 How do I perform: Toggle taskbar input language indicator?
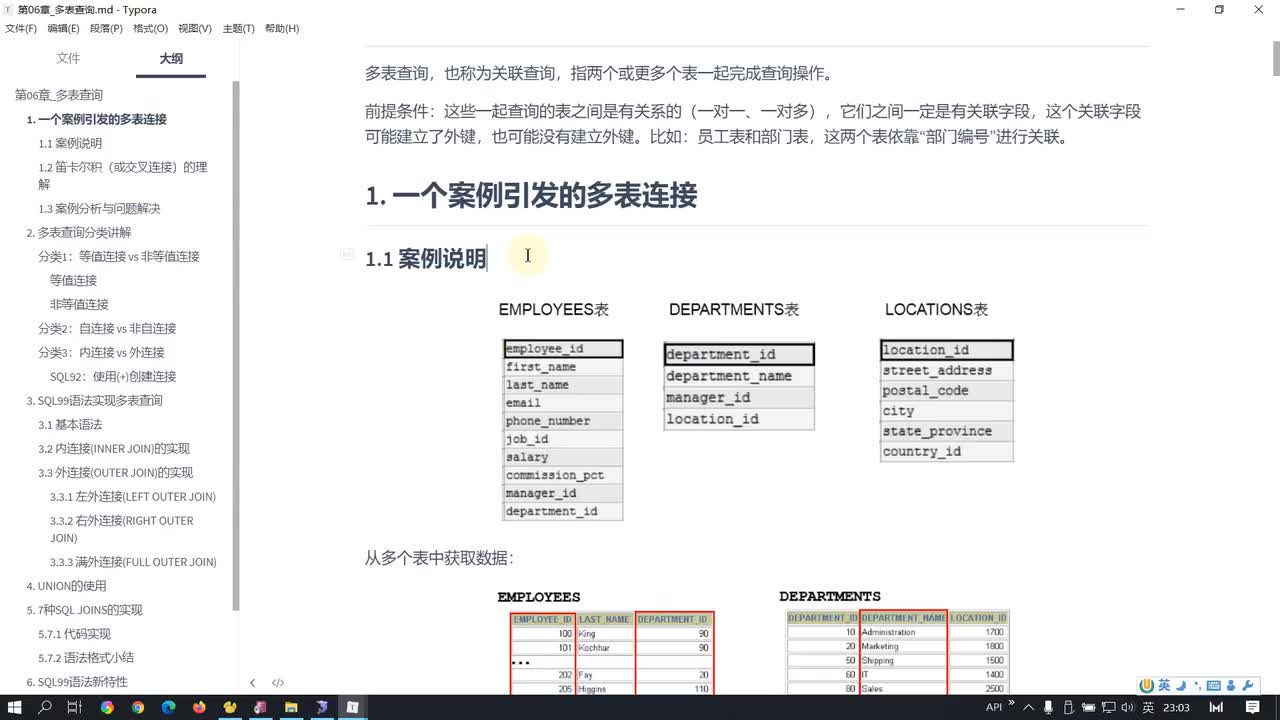[x=1149, y=707]
